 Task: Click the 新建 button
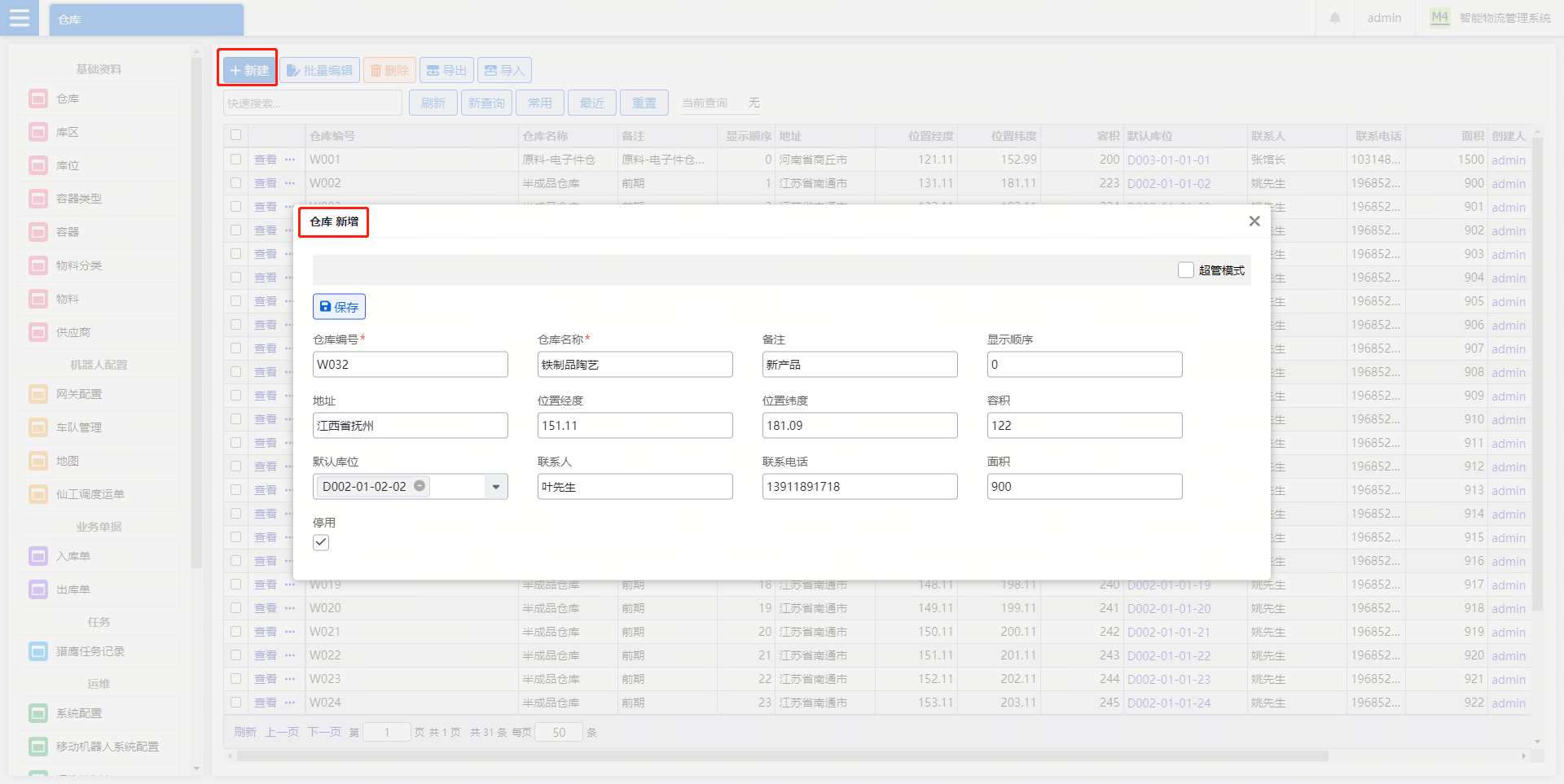(x=249, y=70)
